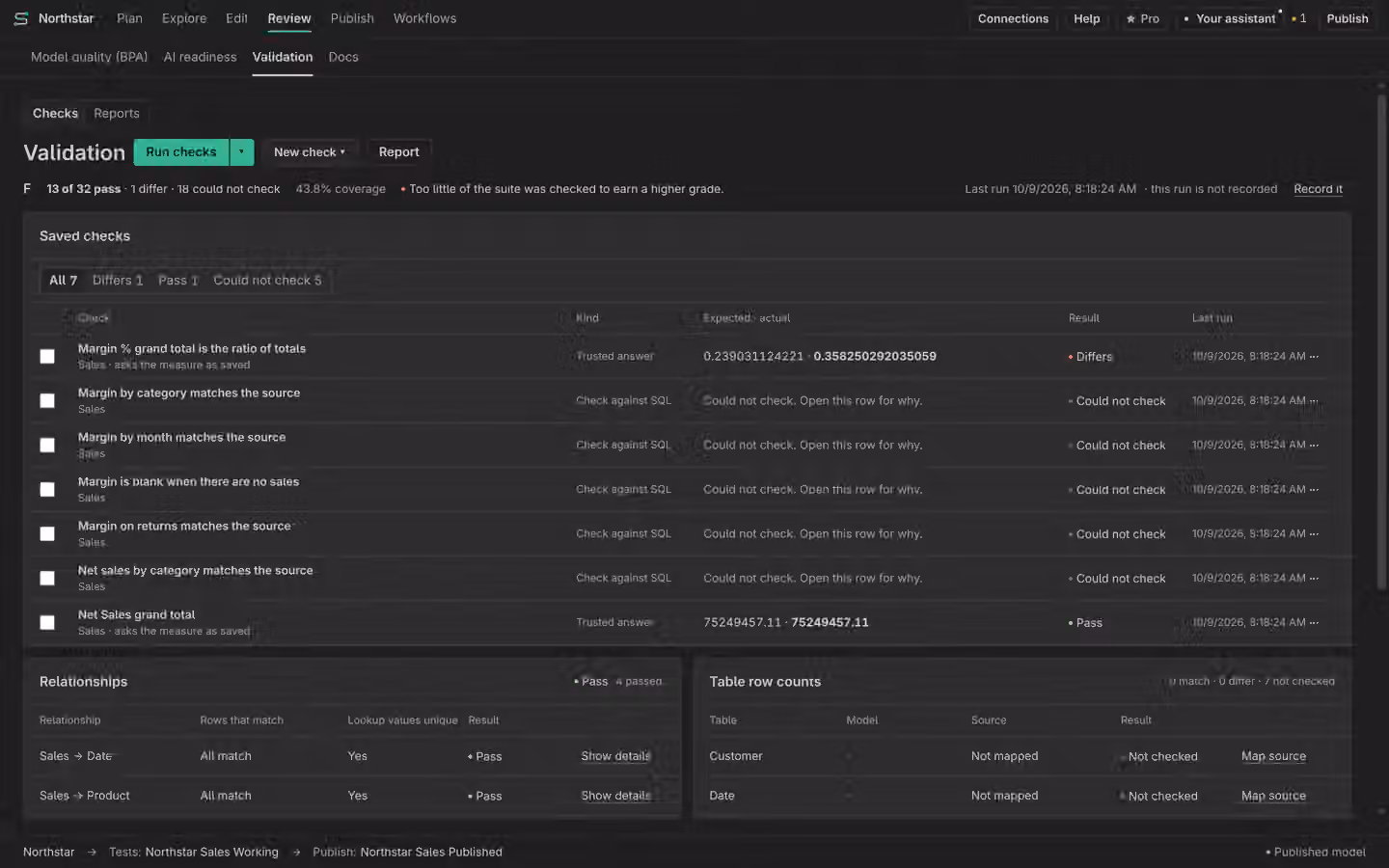Tick checkbox for Margin is blank check
Screen dimensions: 1389x868
click(47, 489)
